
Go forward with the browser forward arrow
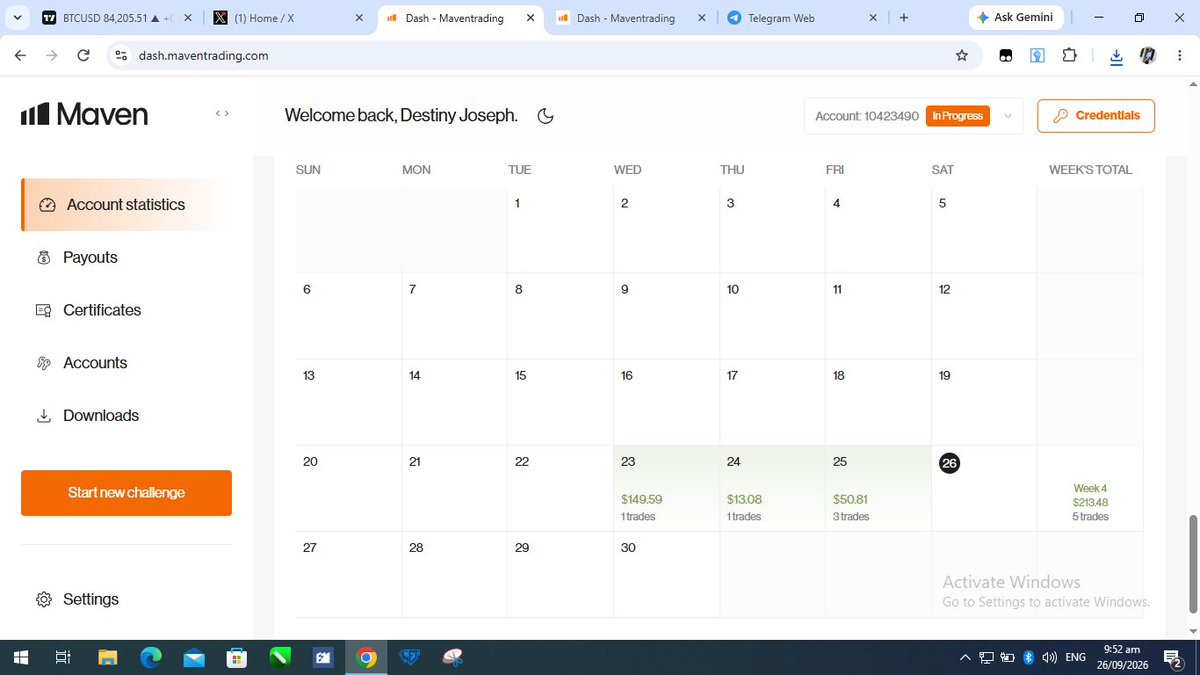point(52,56)
